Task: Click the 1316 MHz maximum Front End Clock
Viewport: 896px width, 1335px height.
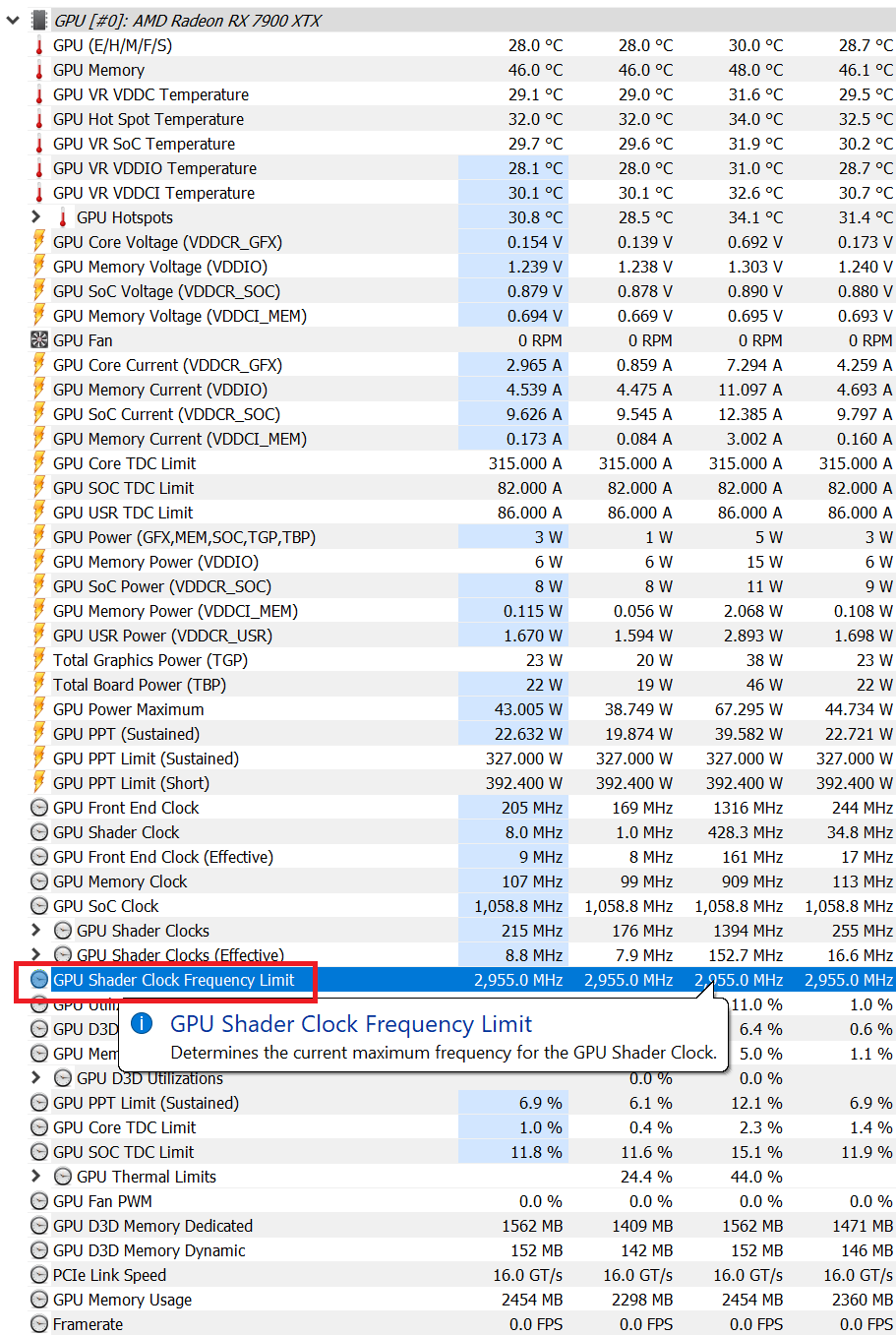Action: [x=748, y=808]
